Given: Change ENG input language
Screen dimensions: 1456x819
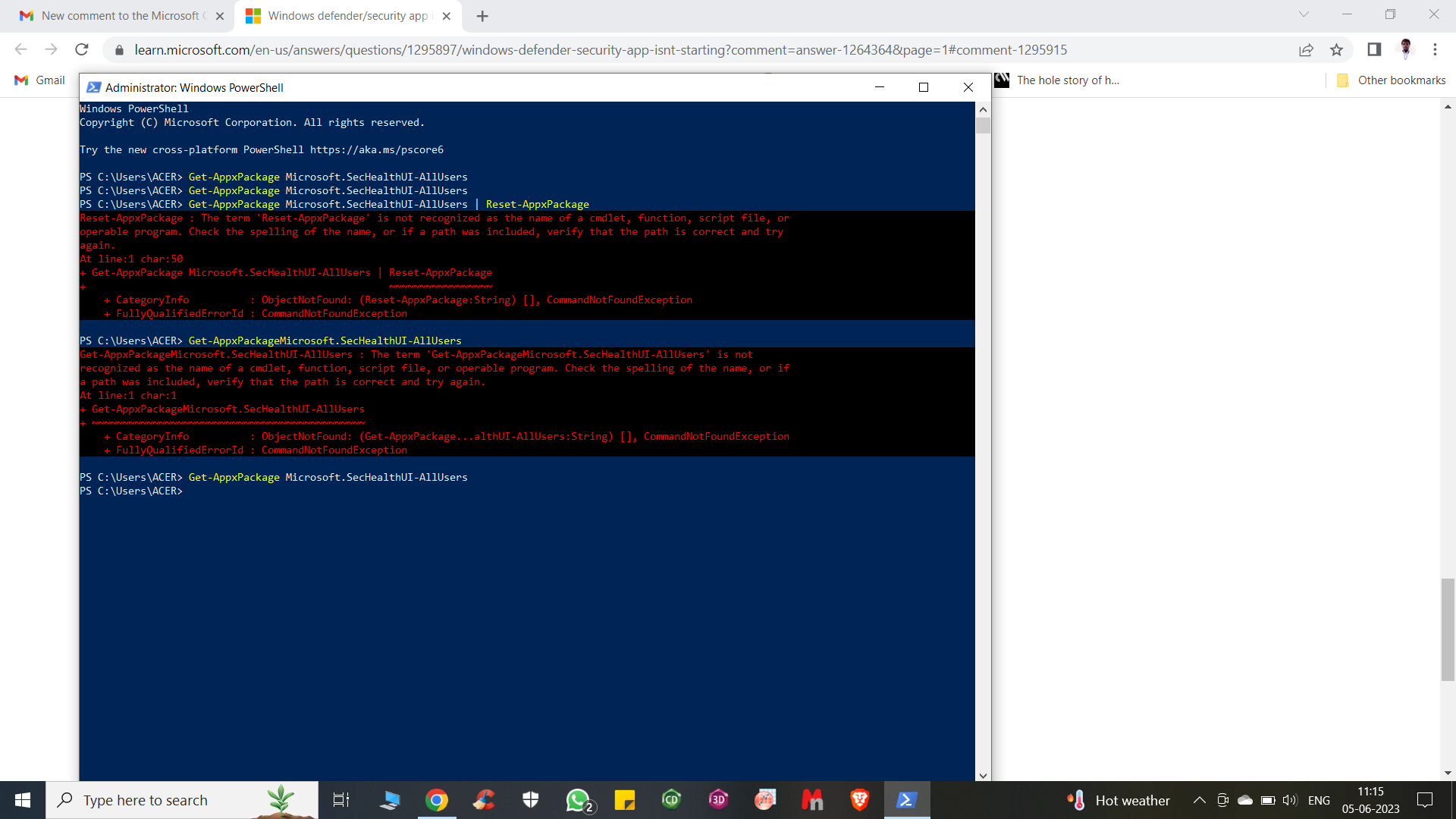Looking at the screenshot, I should tap(1319, 800).
